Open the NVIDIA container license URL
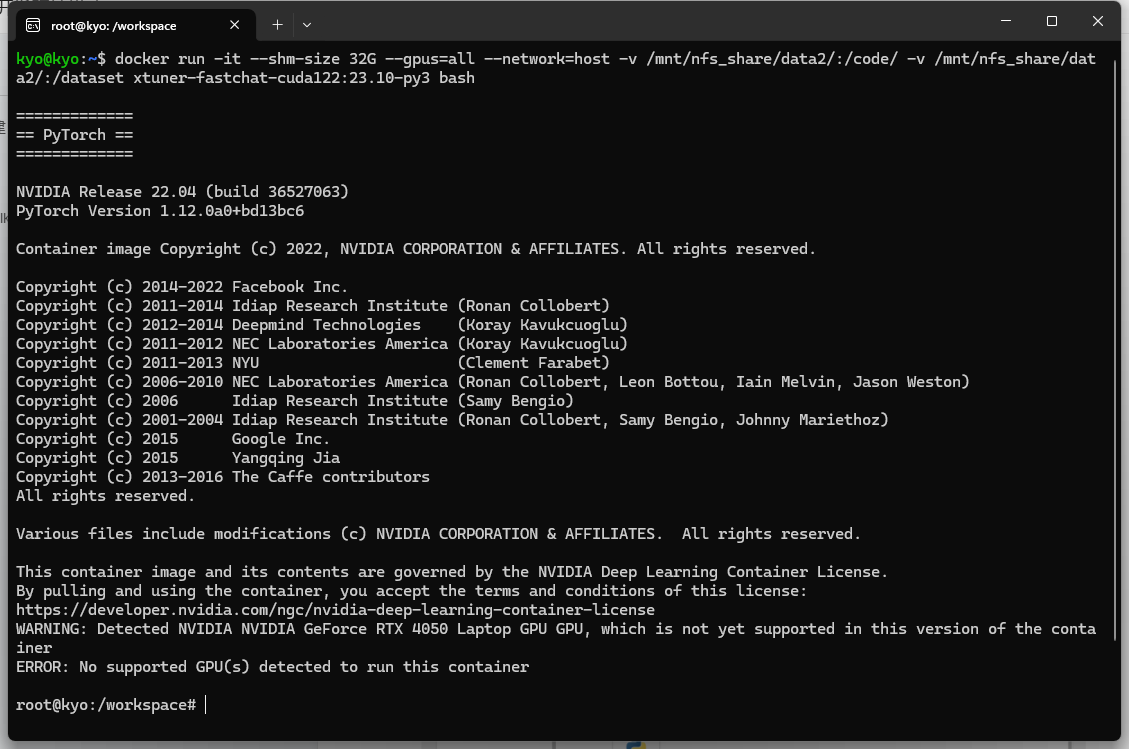1129x749 pixels. click(x=335, y=610)
